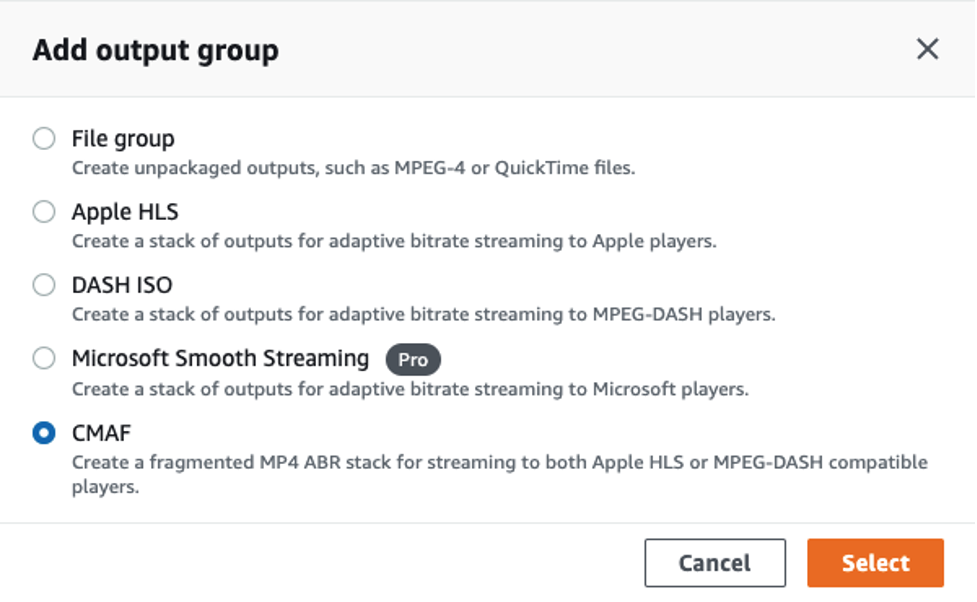The height and width of the screenshot is (602, 977).
Task: Click the DASH ISO label text
Action: [x=122, y=285]
